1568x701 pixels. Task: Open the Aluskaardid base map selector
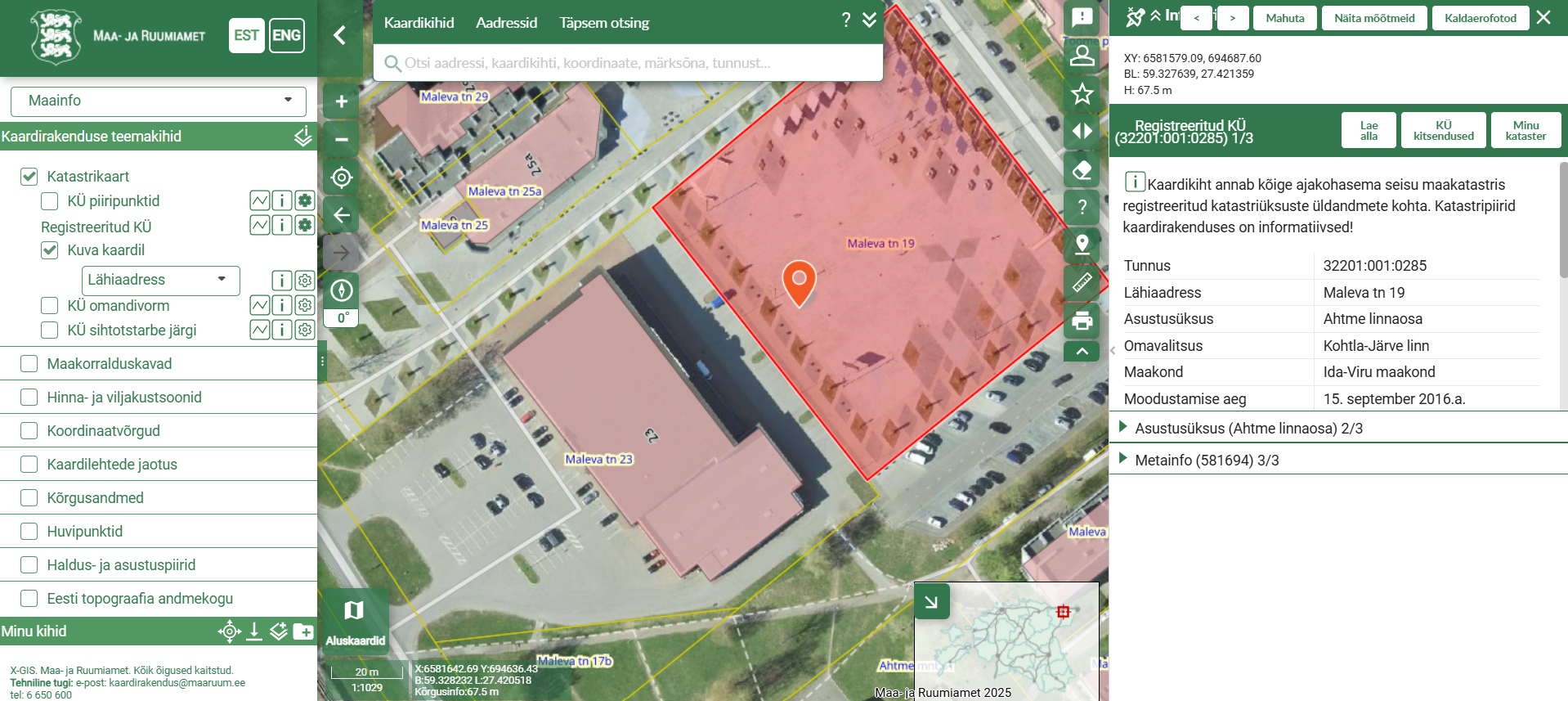click(355, 621)
